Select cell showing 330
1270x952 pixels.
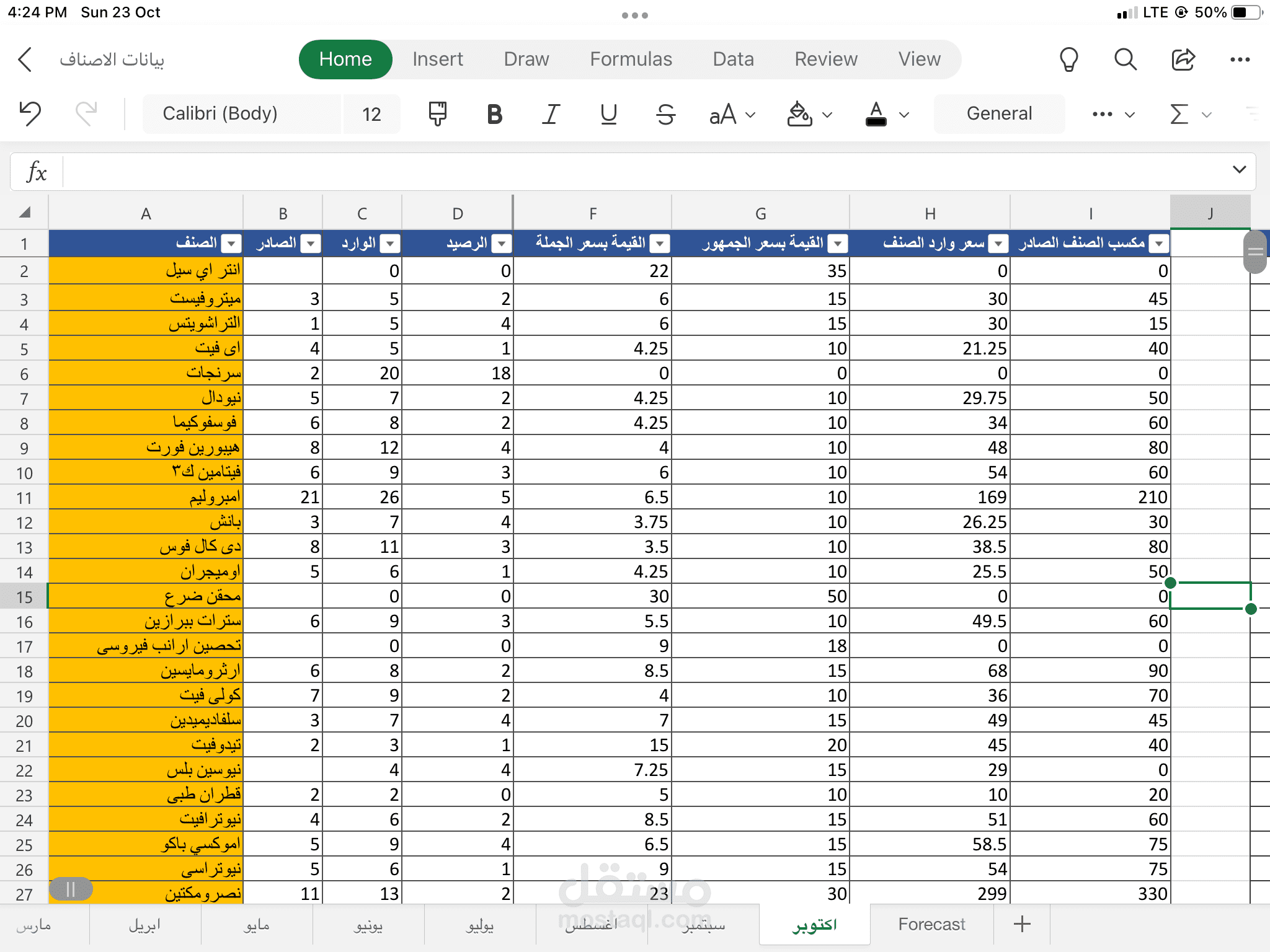[1090, 894]
